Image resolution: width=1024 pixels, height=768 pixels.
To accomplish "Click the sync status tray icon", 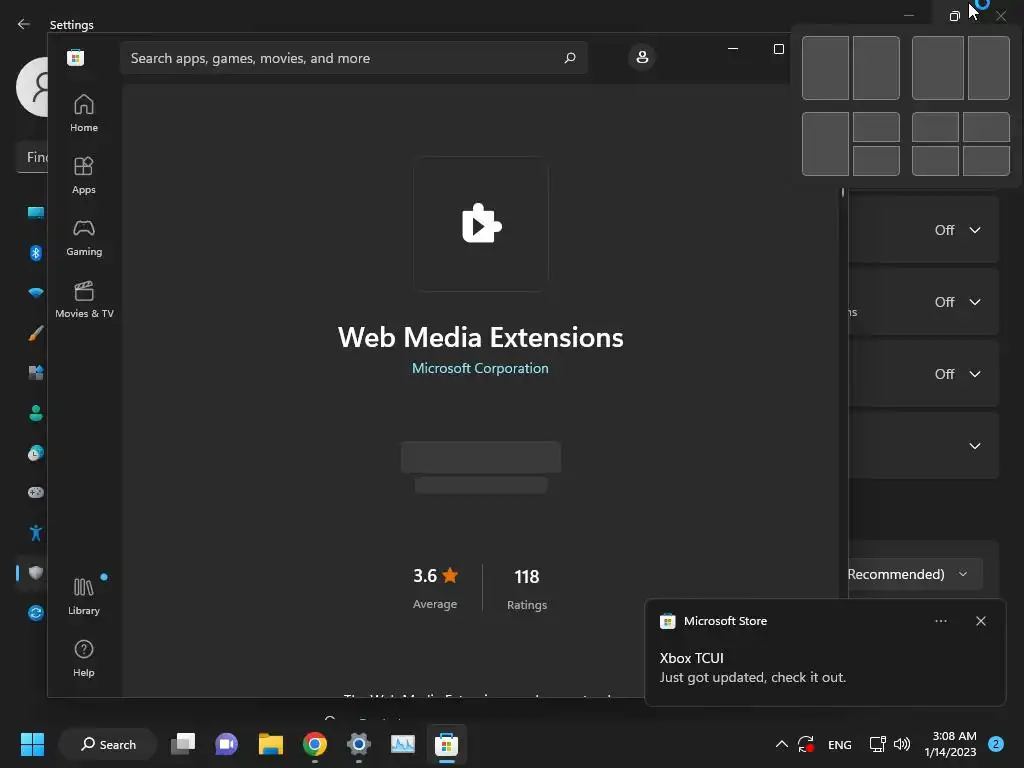I will 806,744.
